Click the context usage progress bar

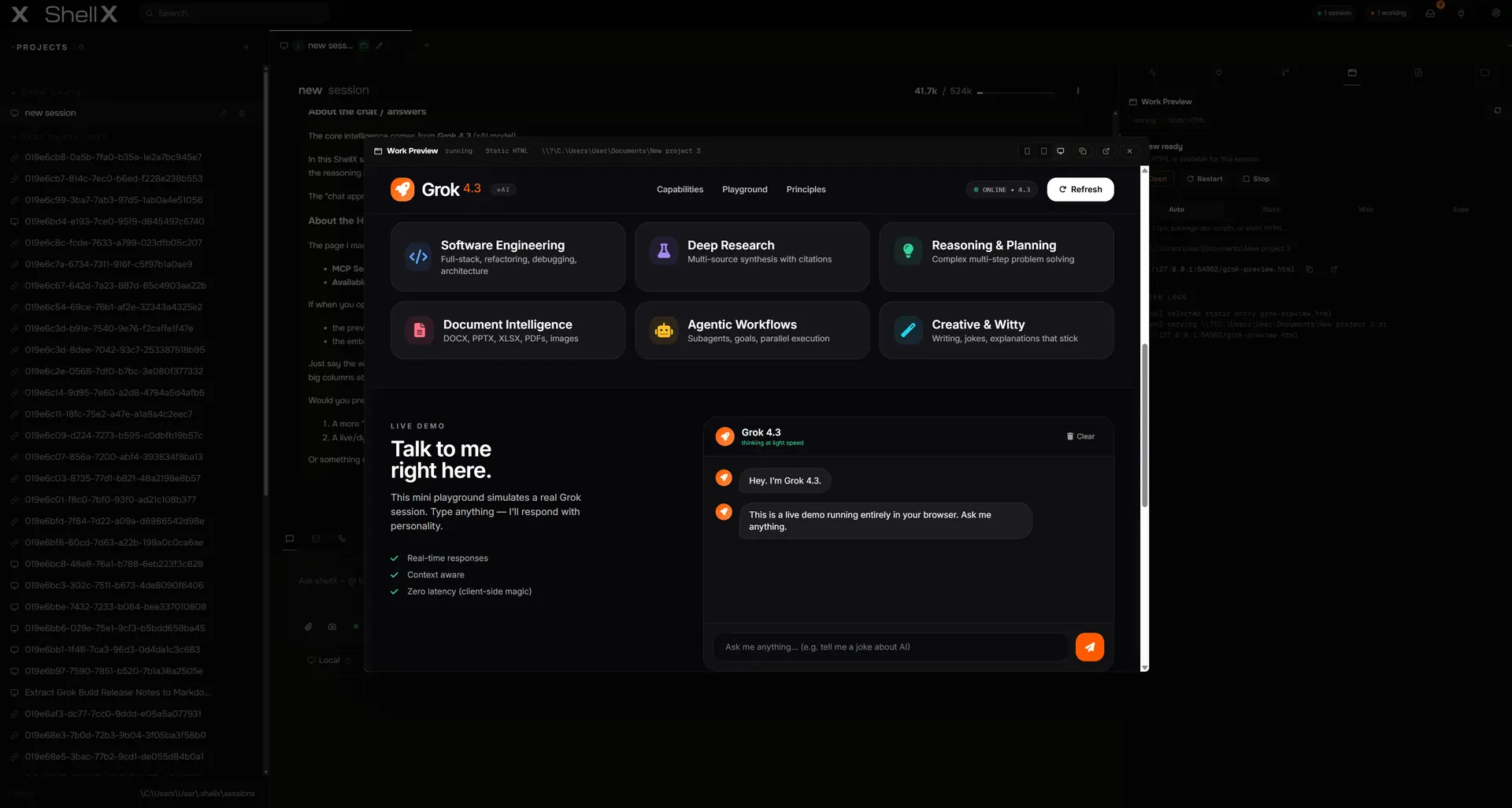pyautogui.click(x=1015, y=92)
